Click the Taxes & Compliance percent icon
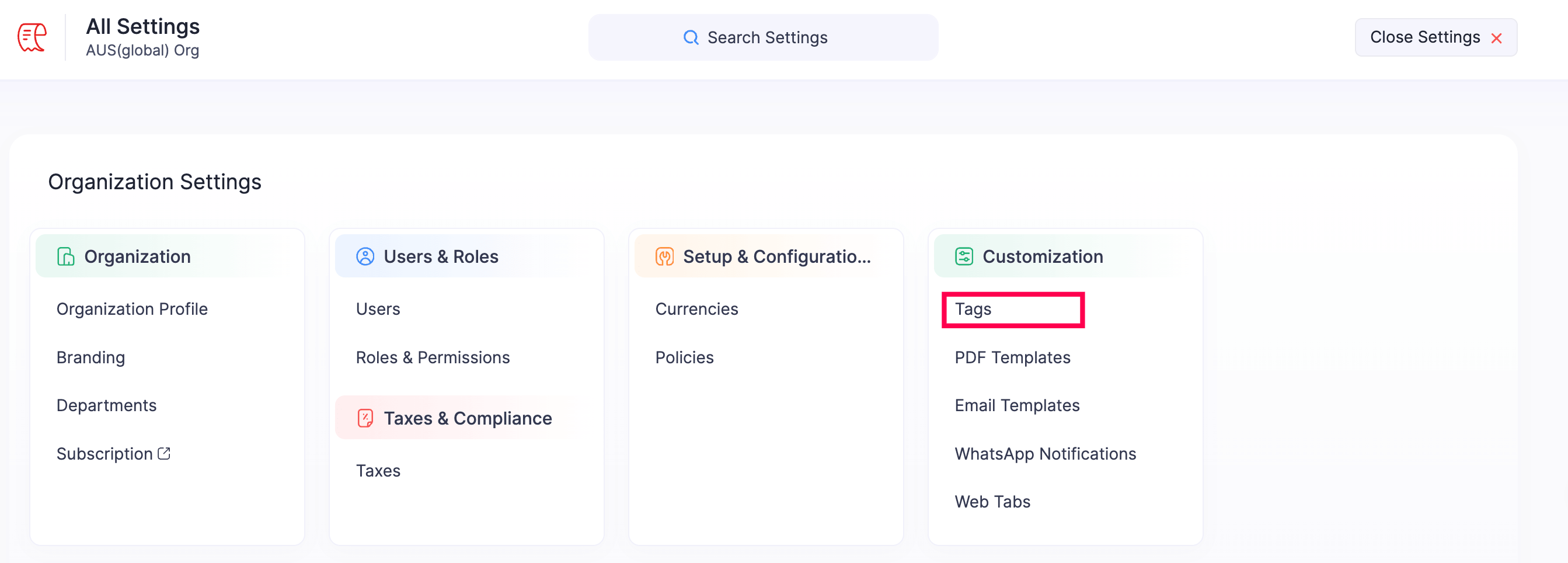Screen dimensions: 1568x563 point(365,418)
